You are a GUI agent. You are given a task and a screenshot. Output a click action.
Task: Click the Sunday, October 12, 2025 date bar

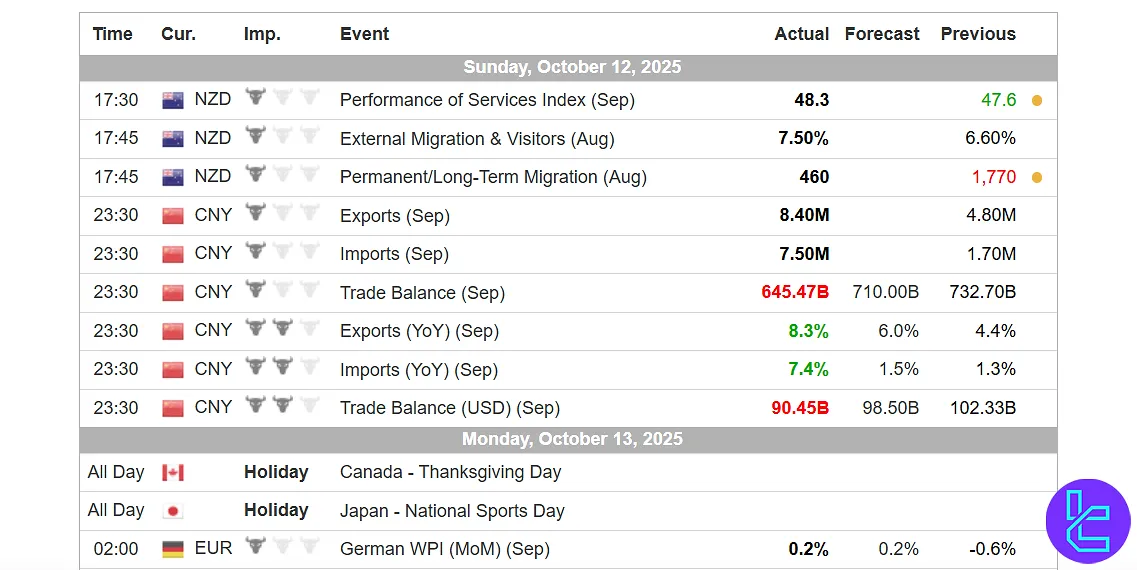pyautogui.click(x=572, y=67)
